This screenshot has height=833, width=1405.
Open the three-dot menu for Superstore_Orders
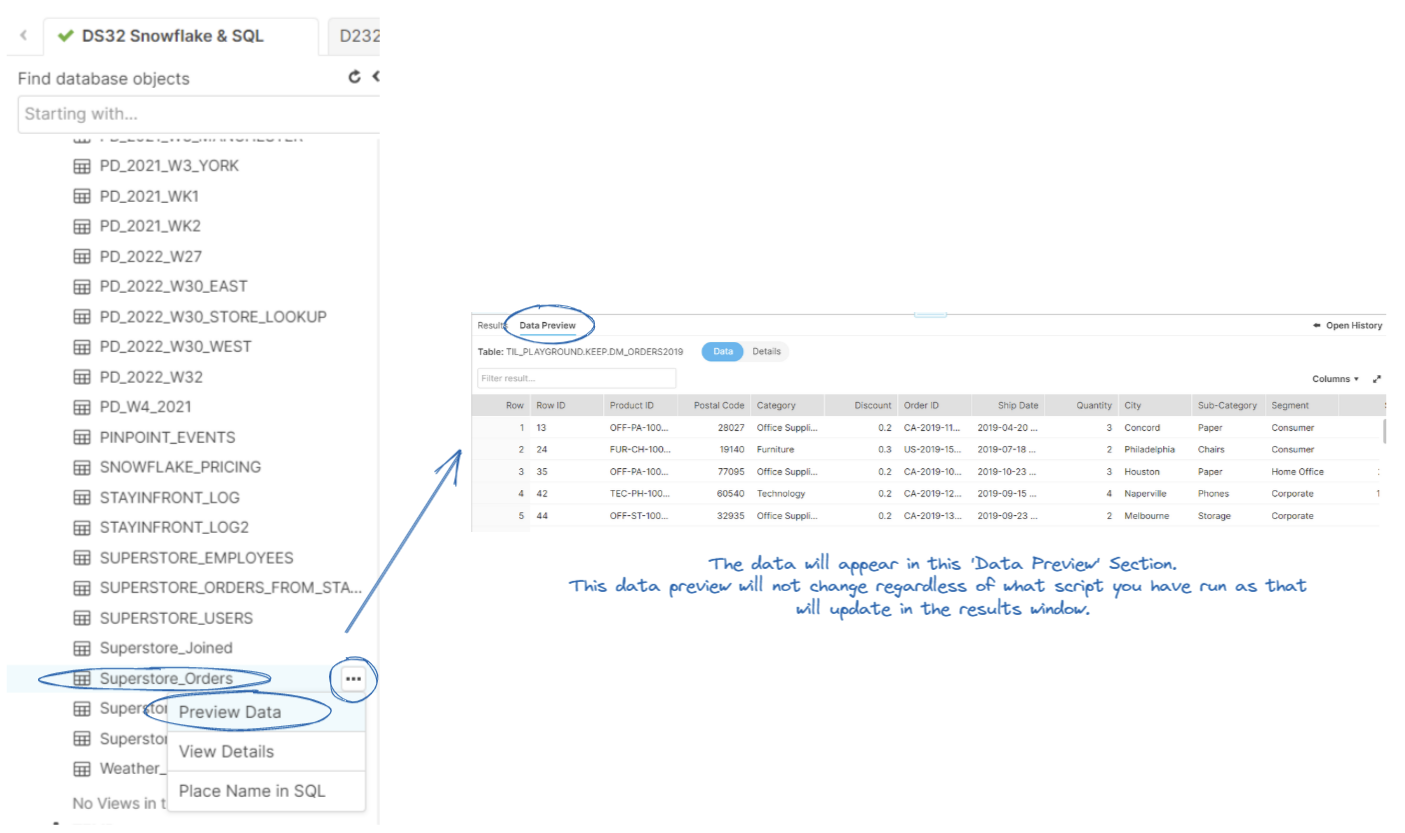pos(353,679)
